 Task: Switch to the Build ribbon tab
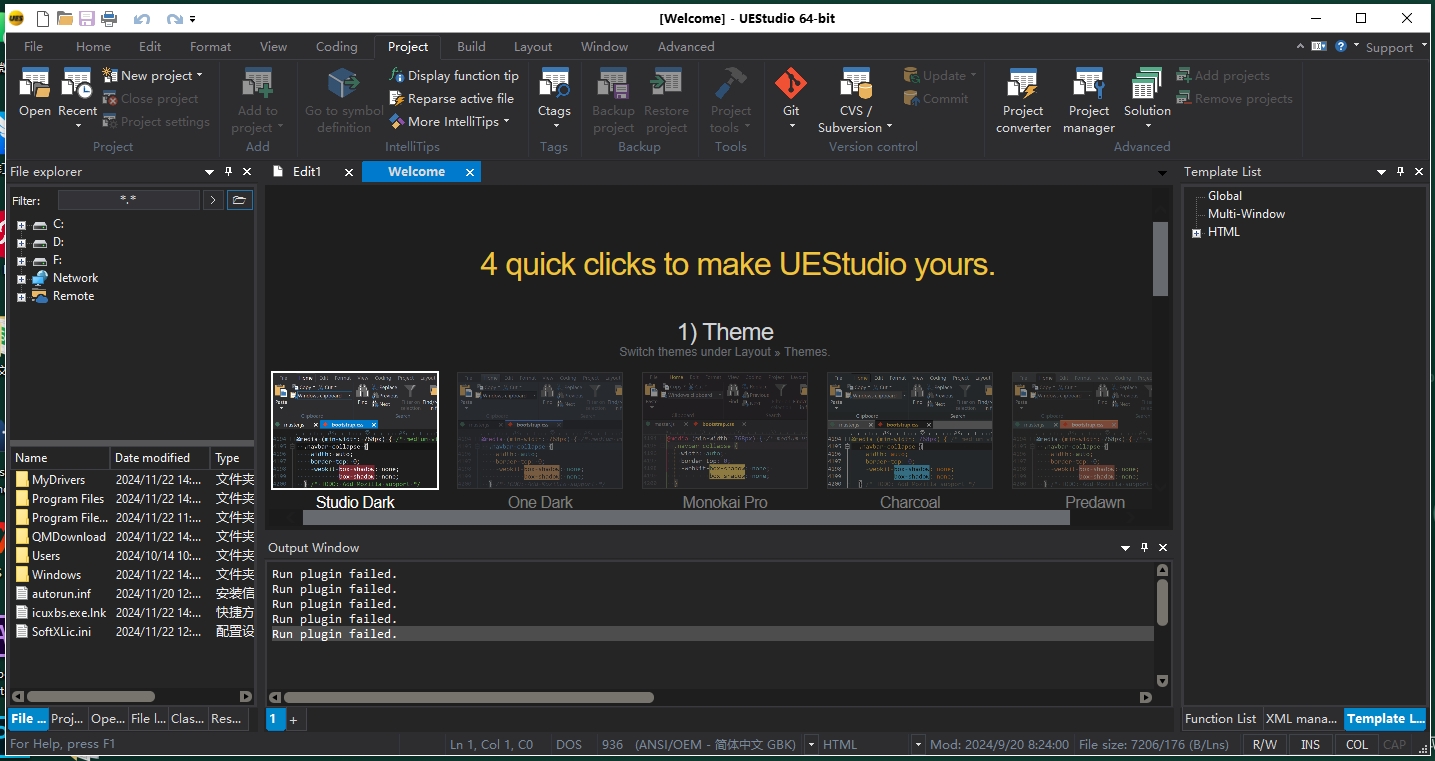pyautogui.click(x=471, y=46)
